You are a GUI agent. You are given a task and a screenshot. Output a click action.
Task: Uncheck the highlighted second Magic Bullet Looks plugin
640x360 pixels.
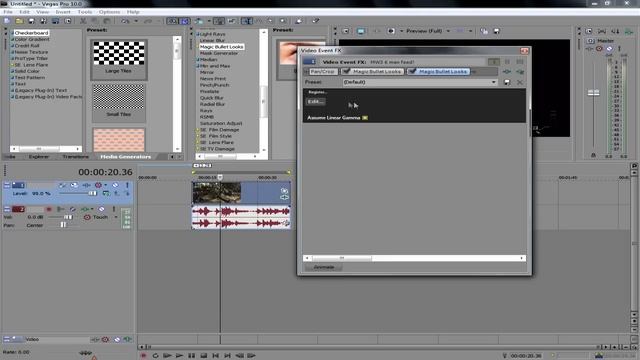412,71
